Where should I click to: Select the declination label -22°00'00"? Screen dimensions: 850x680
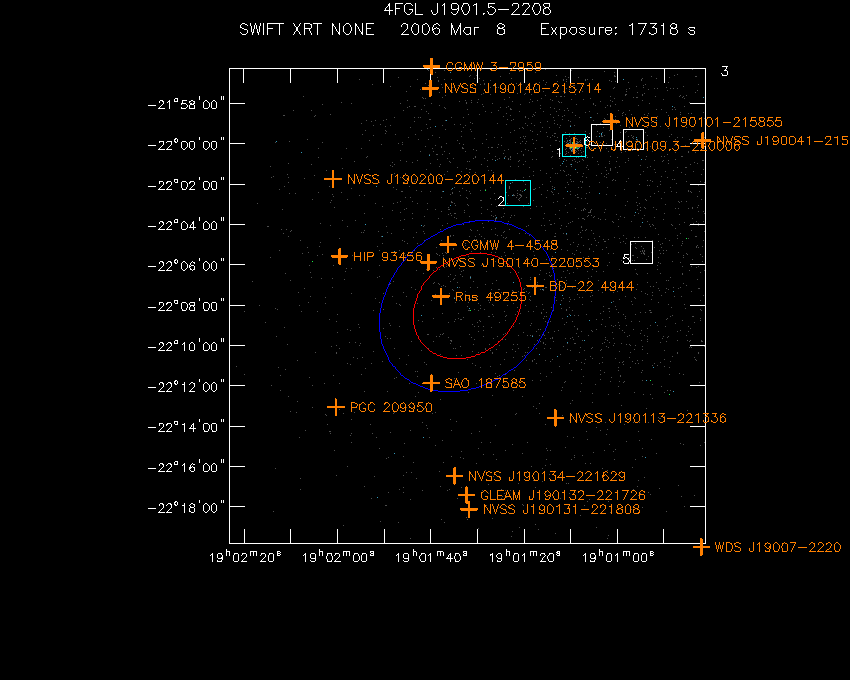pyautogui.click(x=186, y=145)
